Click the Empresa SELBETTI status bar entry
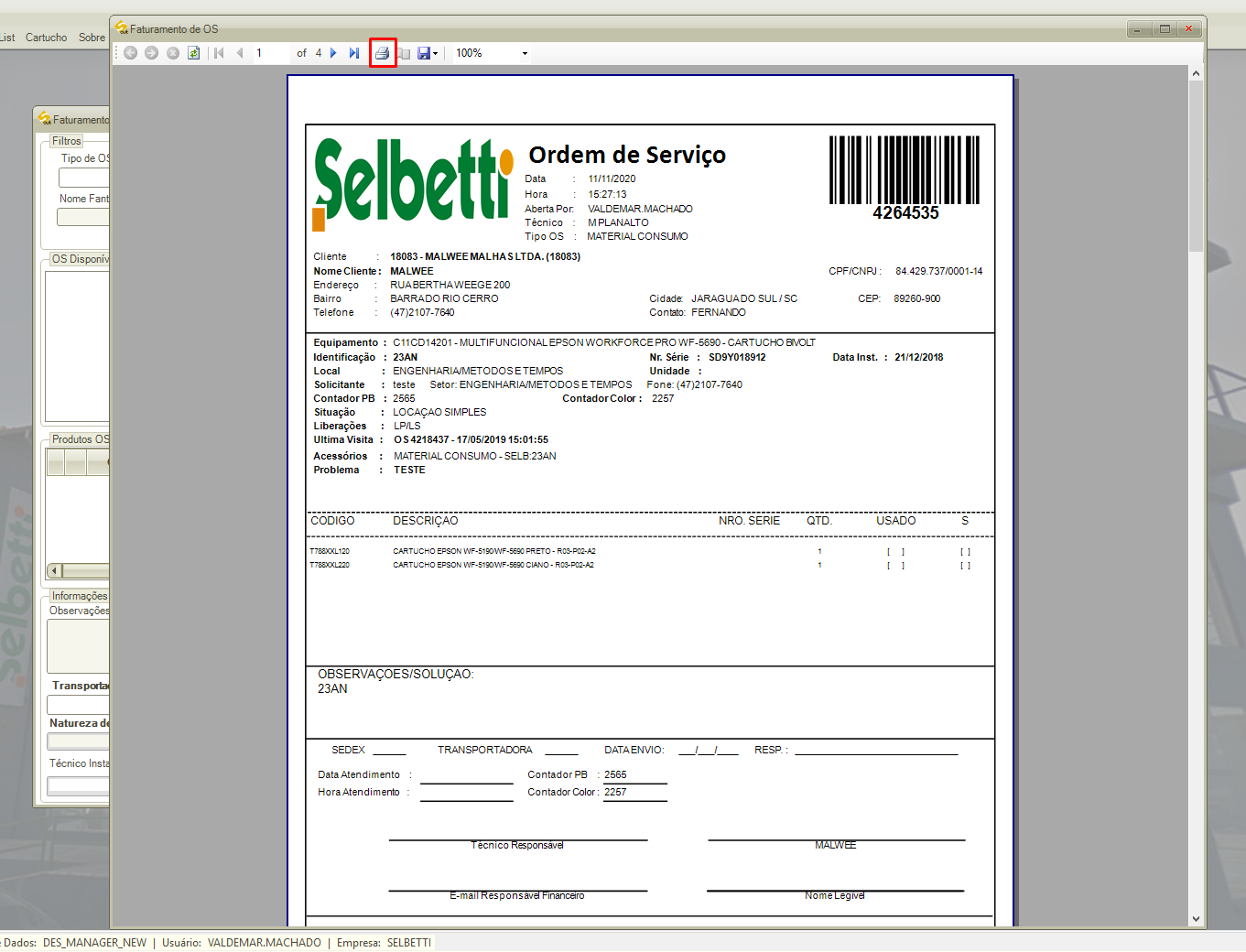The height and width of the screenshot is (952, 1246). click(x=384, y=943)
